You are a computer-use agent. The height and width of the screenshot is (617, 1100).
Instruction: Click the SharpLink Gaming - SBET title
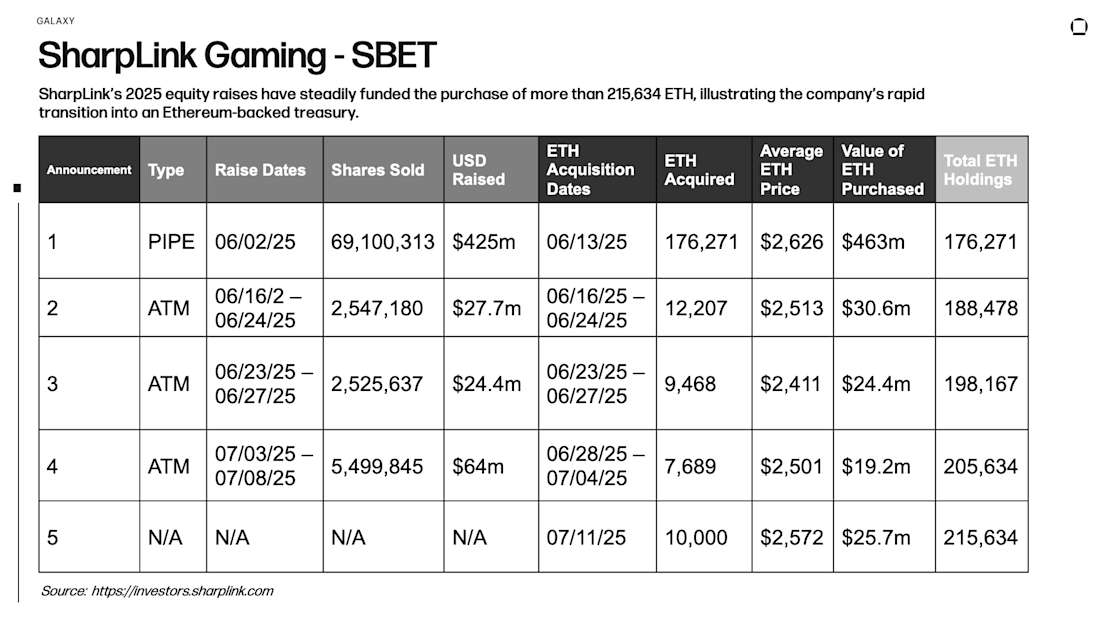tap(237, 55)
